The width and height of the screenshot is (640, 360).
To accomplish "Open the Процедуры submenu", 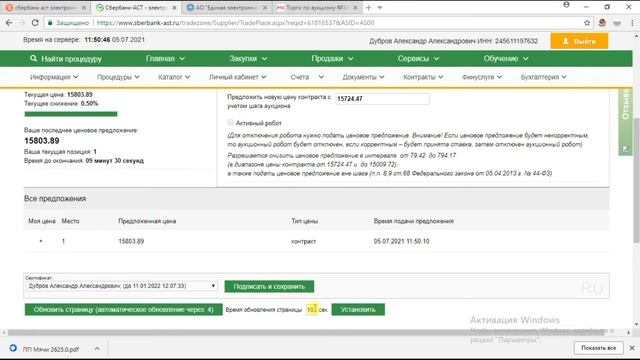I will (x=118, y=77).
